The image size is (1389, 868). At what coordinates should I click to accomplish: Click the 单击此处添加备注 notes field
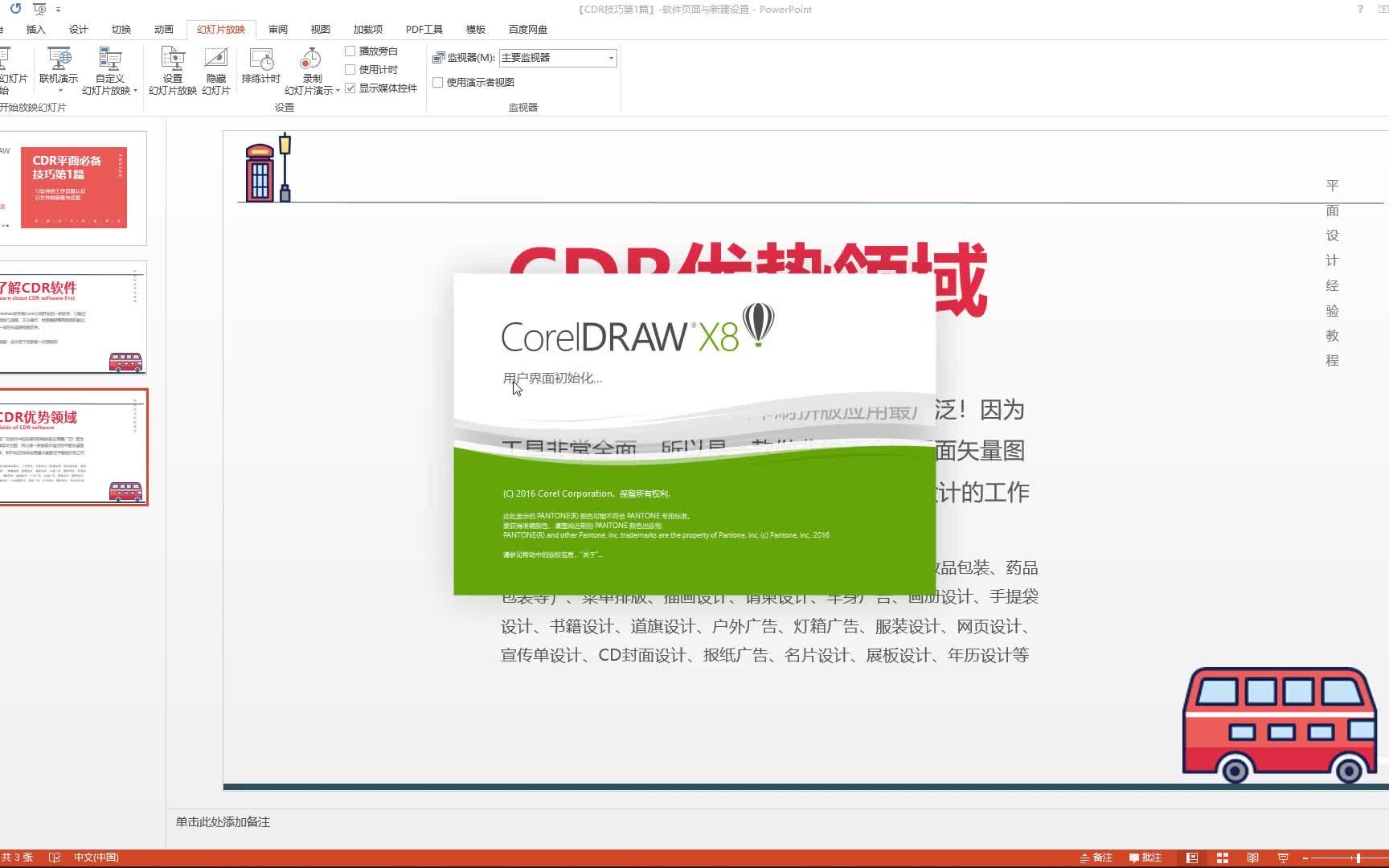point(223,821)
